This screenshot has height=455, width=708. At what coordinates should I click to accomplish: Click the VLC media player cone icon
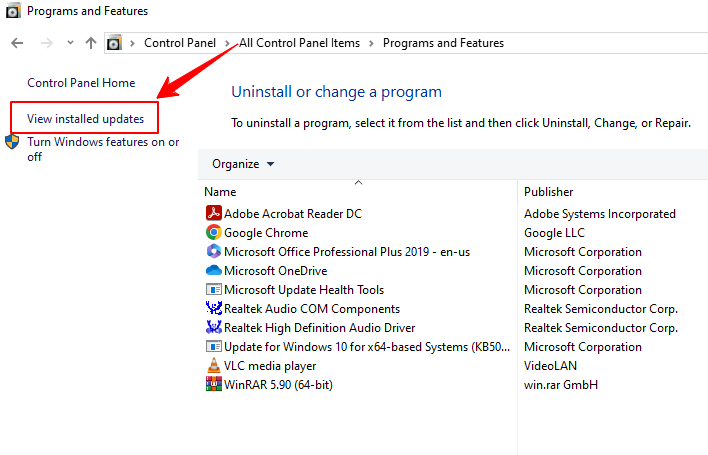tap(213, 366)
